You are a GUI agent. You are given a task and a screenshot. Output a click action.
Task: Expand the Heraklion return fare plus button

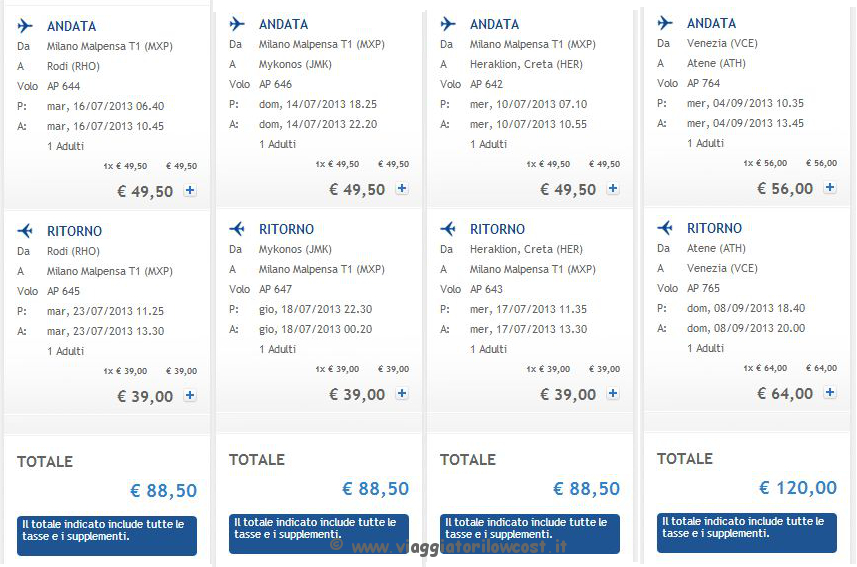tap(613, 393)
